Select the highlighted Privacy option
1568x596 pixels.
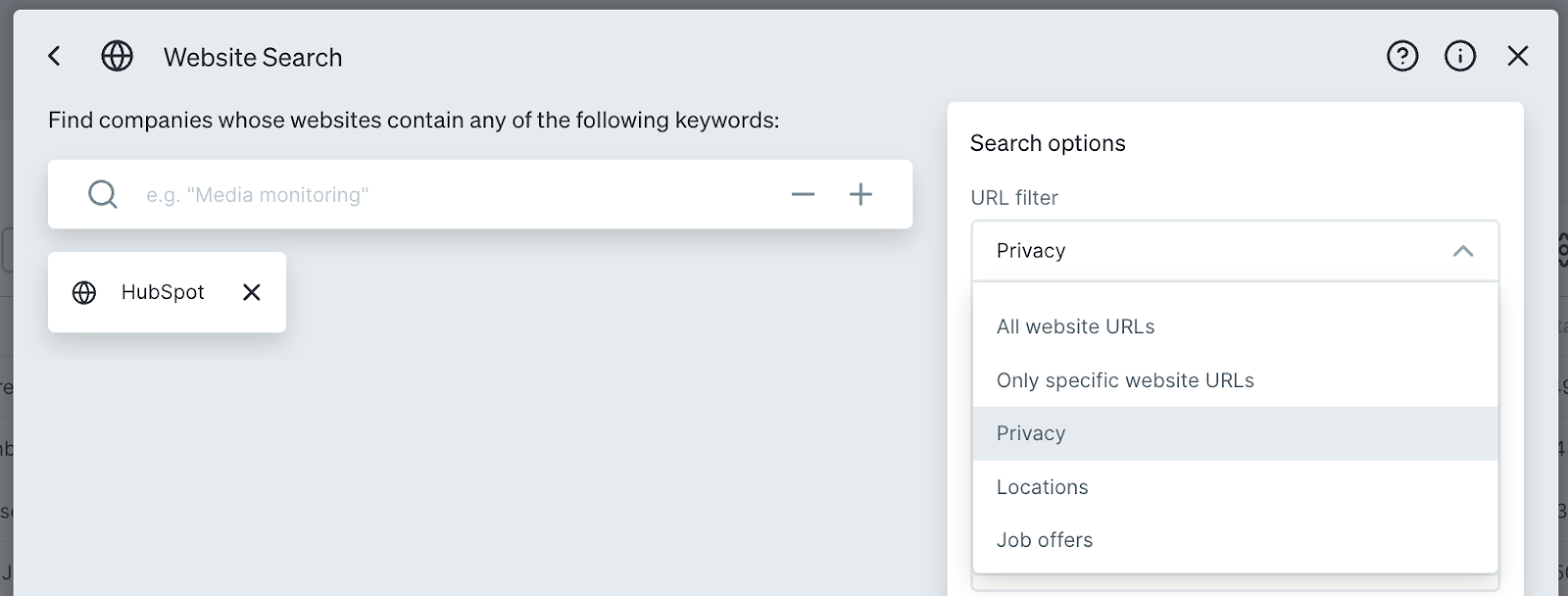tap(1031, 433)
